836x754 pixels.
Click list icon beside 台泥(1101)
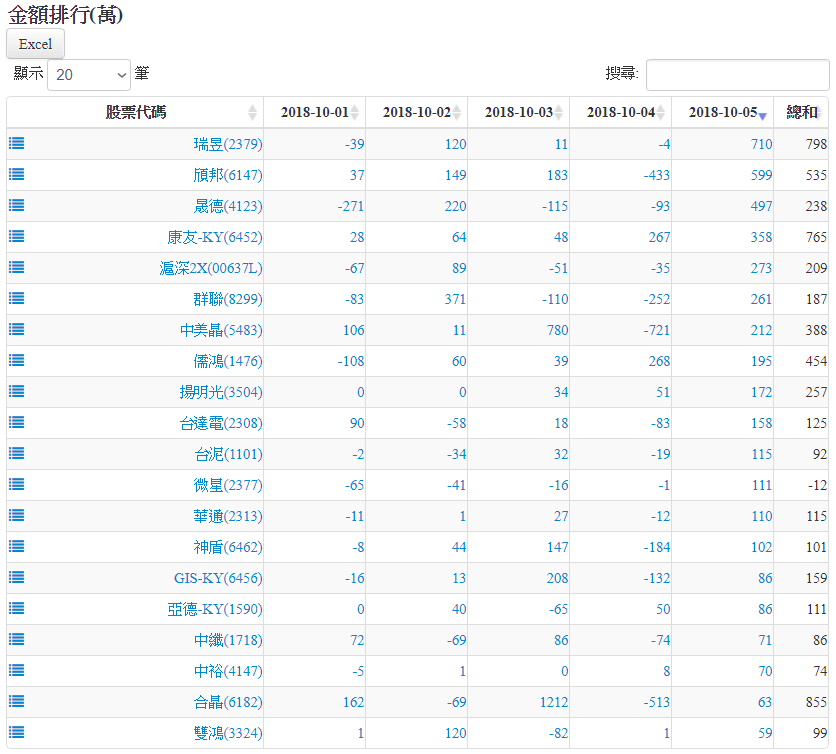pos(16,453)
